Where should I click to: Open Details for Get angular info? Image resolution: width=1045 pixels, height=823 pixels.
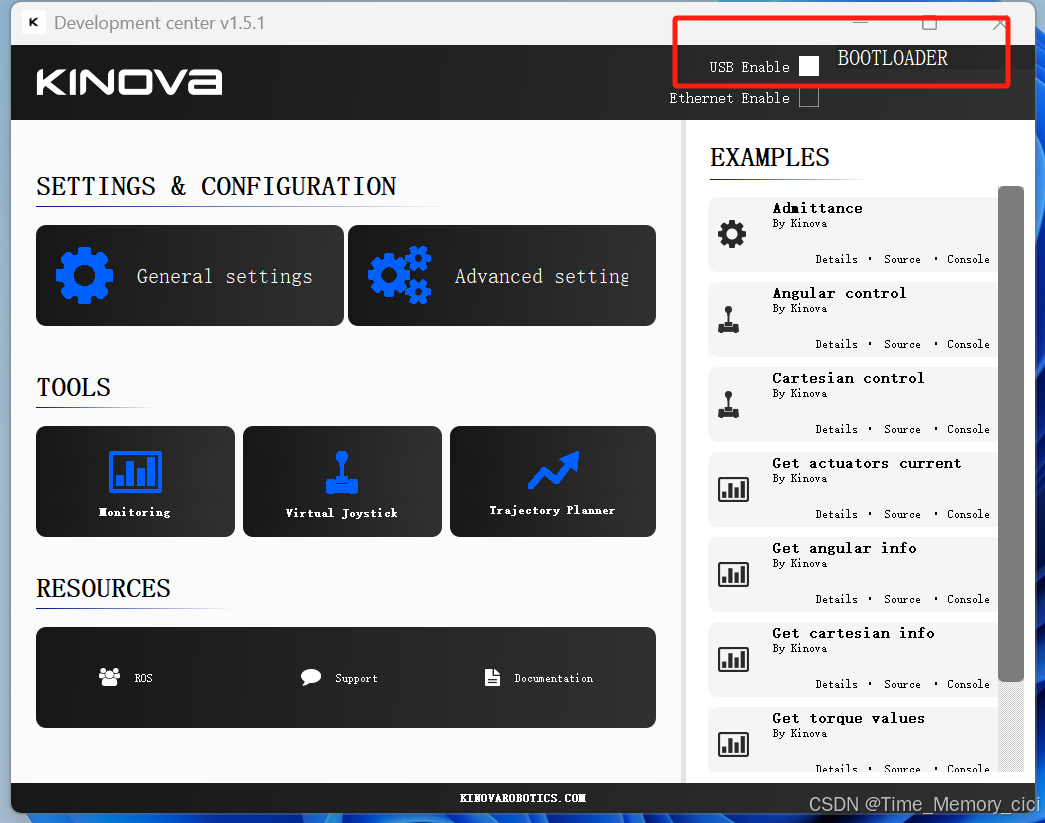[836, 600]
